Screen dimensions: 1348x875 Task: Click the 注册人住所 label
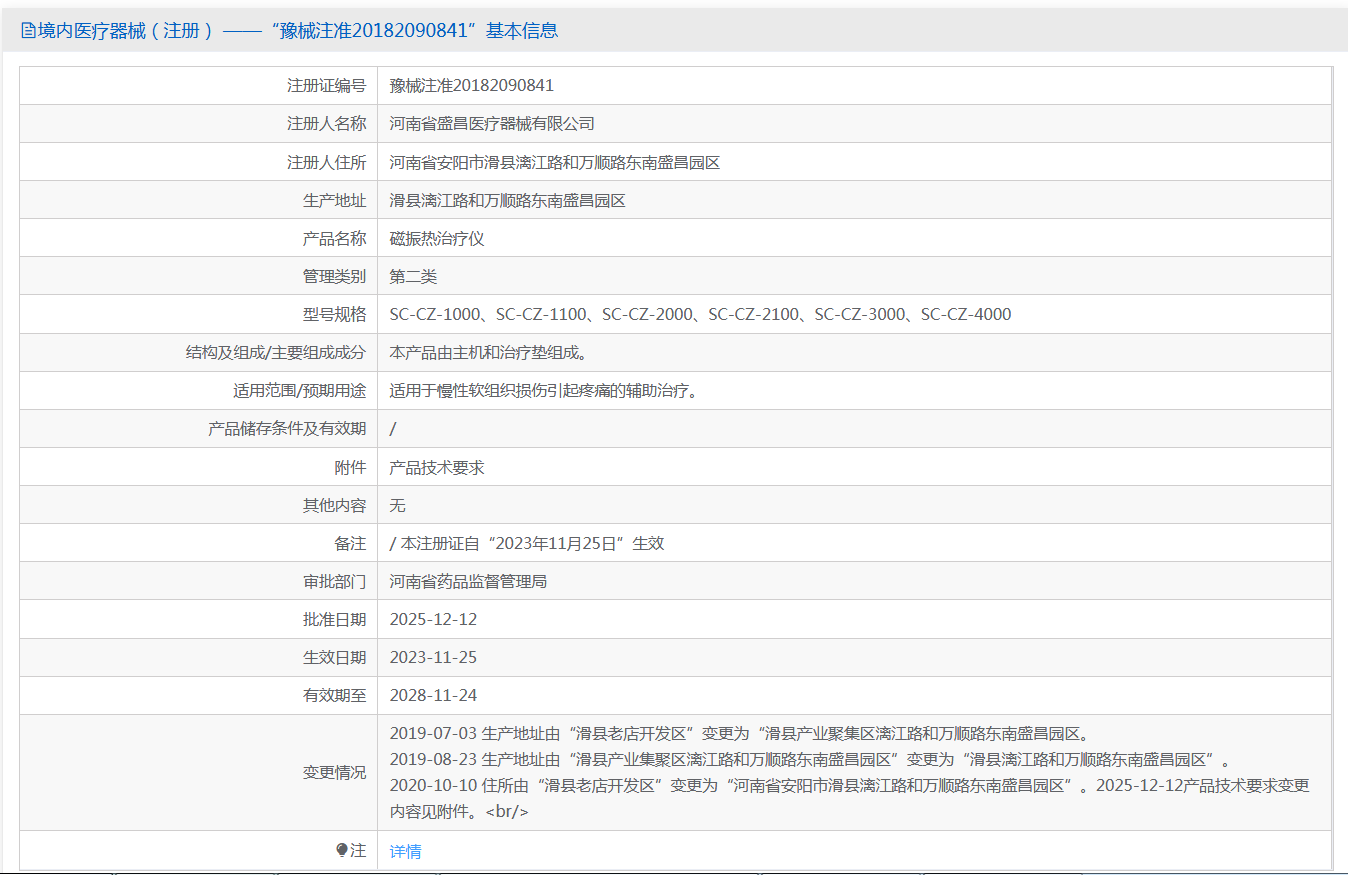(x=326, y=162)
